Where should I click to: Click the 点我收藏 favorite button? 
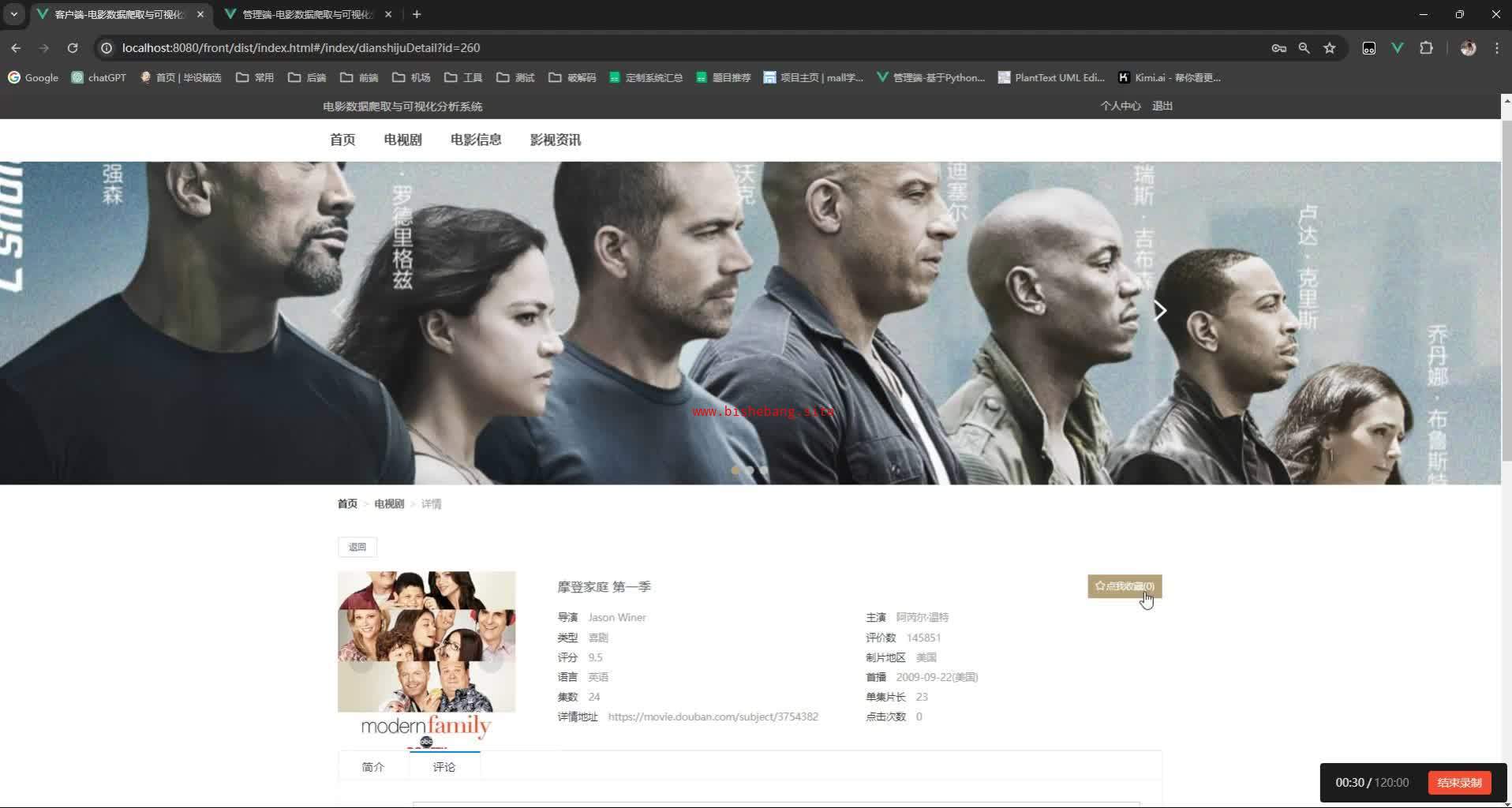1125,586
